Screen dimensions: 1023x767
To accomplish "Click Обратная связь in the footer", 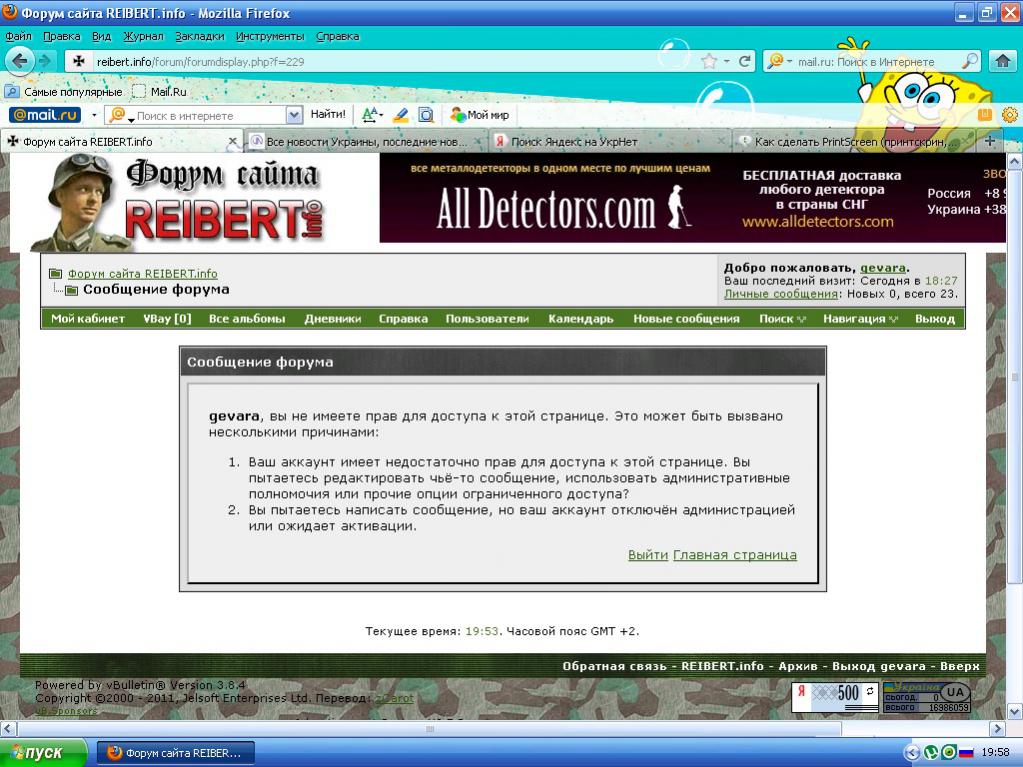I will [x=615, y=666].
